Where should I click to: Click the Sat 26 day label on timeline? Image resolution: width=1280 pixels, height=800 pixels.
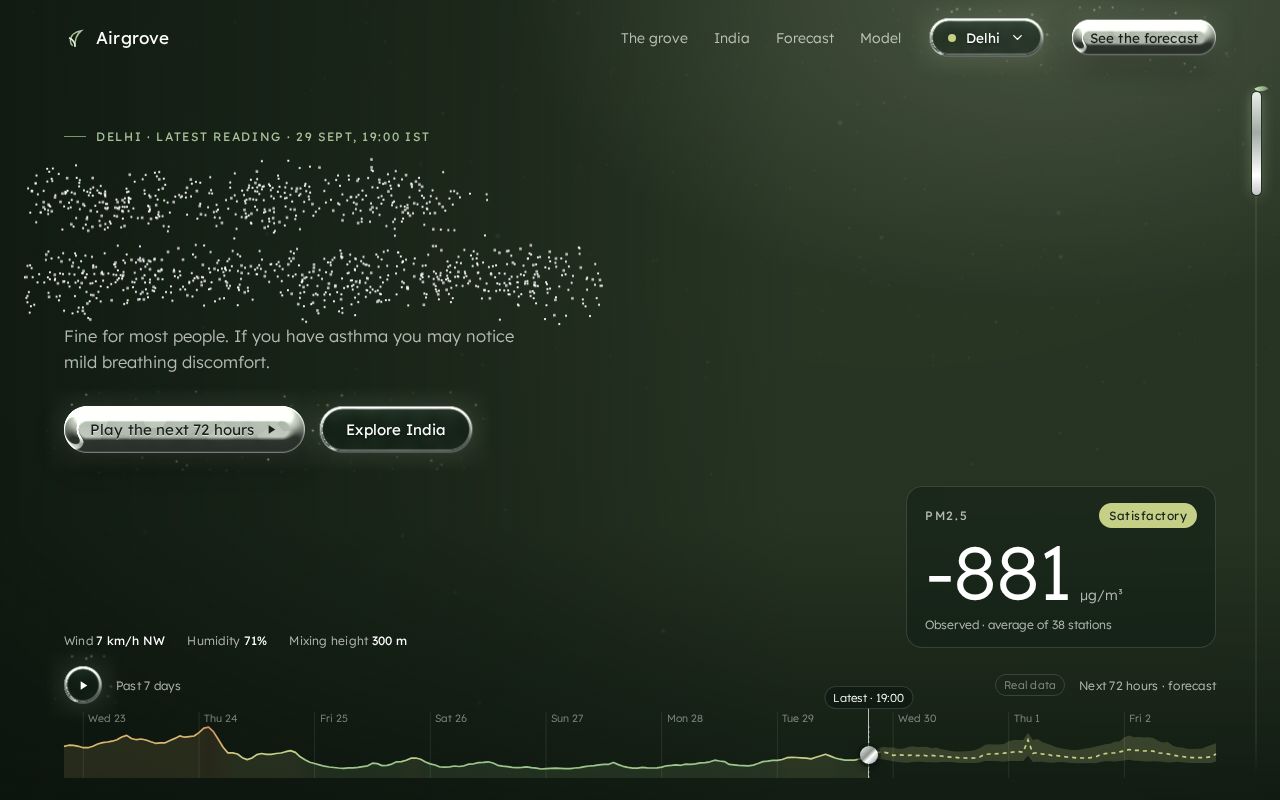click(x=451, y=718)
